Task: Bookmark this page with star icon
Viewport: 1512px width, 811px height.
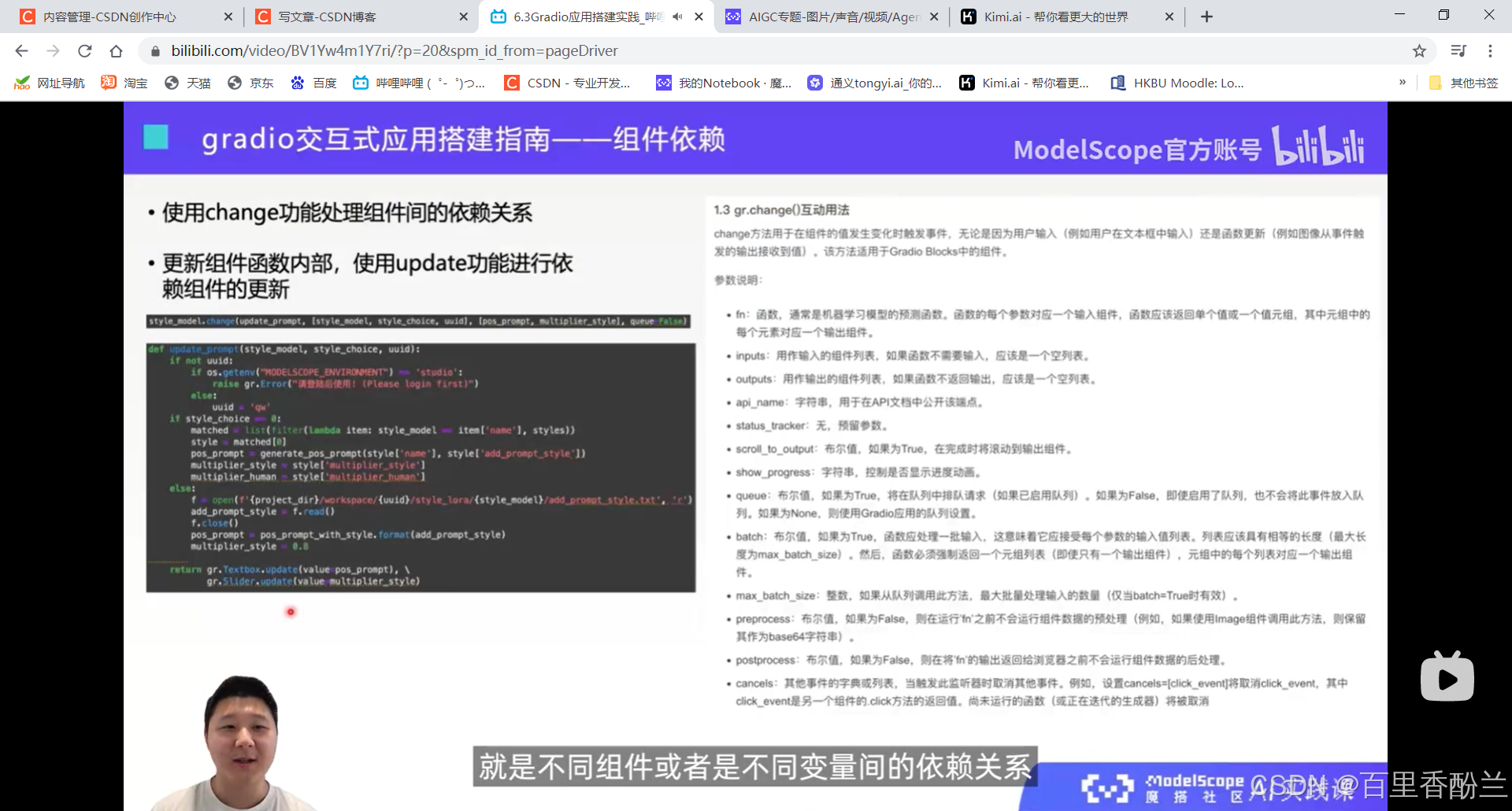Action: [1419, 50]
